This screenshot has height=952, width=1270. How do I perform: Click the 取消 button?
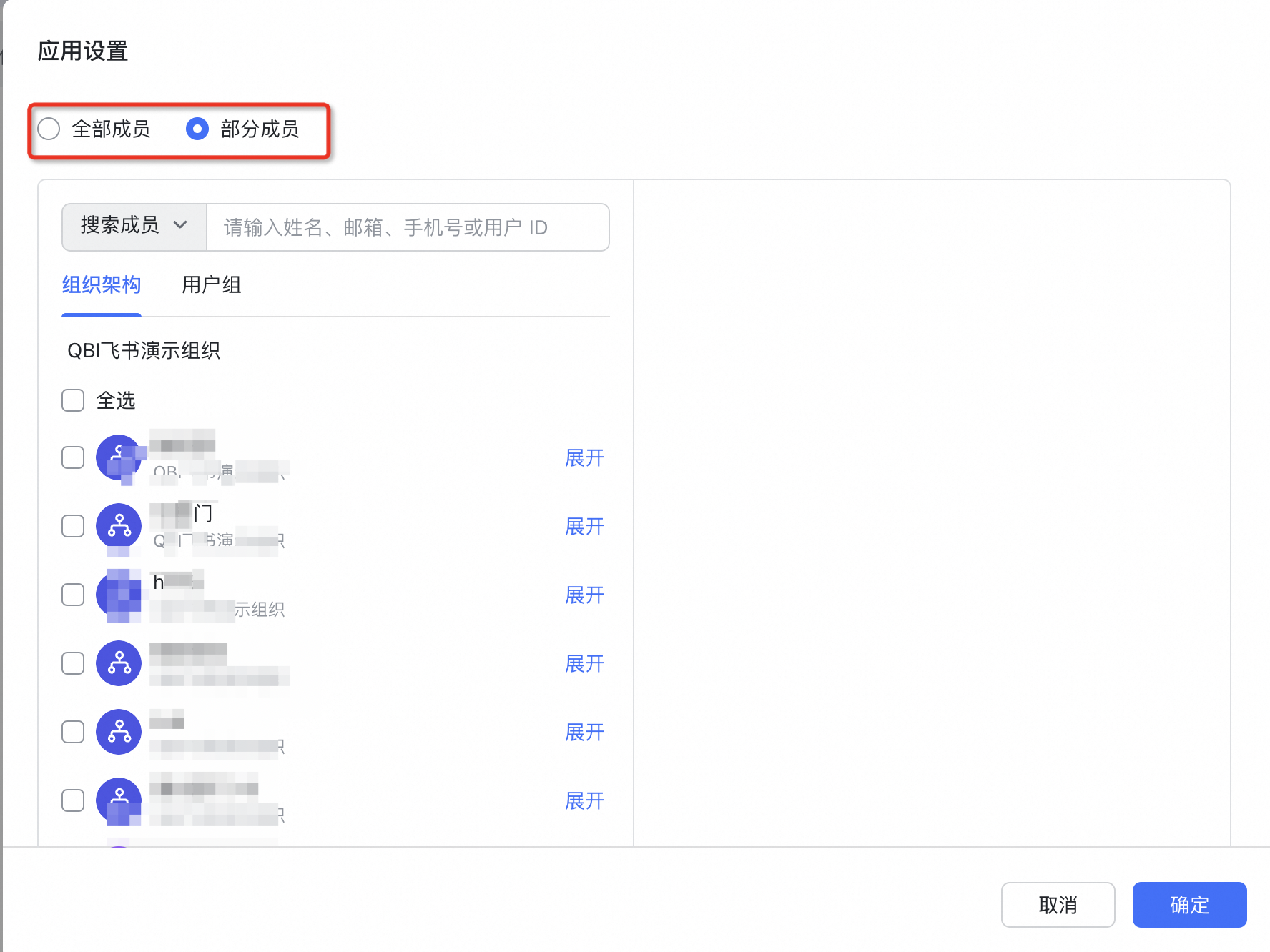coord(1058,905)
